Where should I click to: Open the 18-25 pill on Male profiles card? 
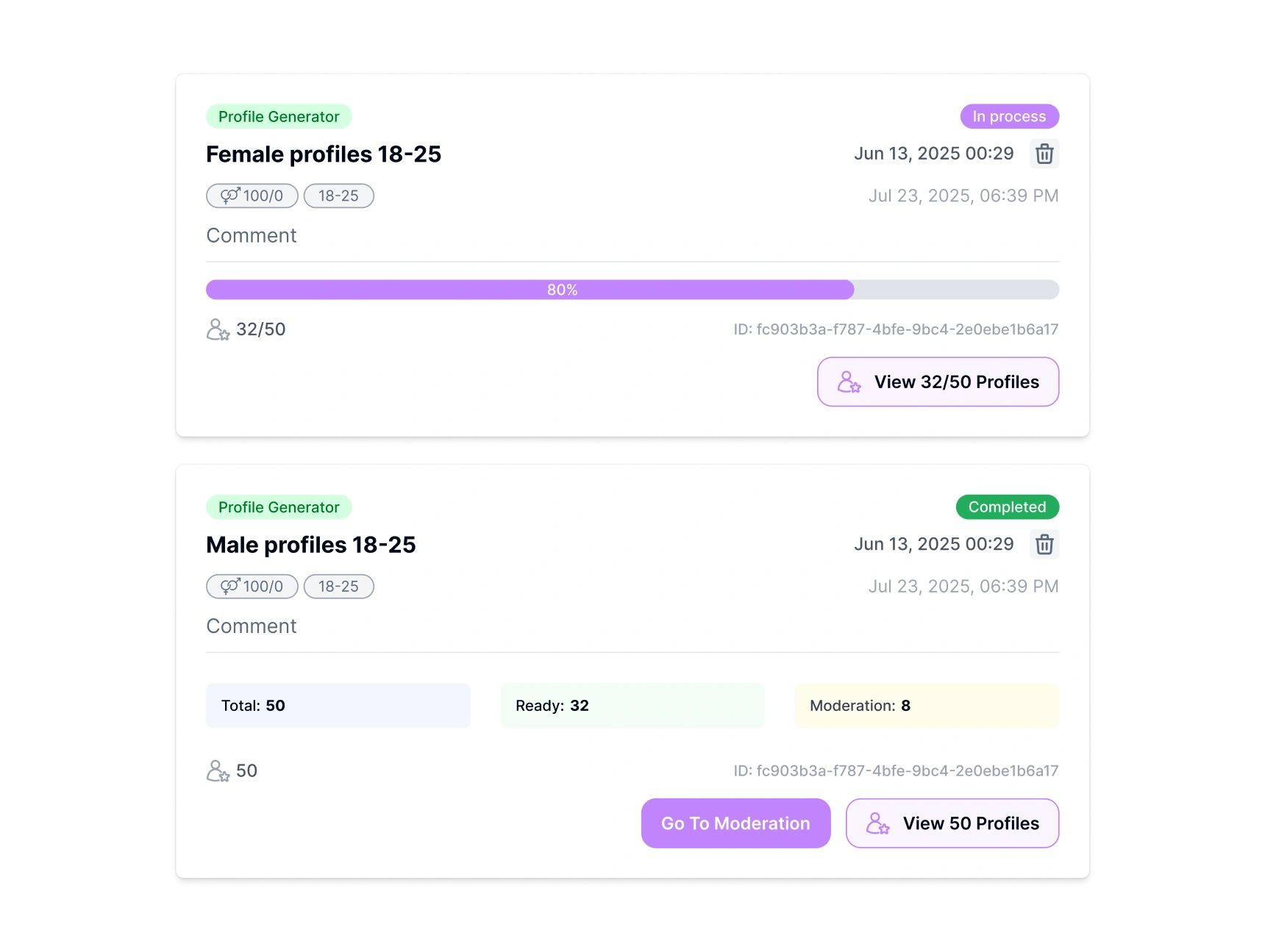(338, 587)
